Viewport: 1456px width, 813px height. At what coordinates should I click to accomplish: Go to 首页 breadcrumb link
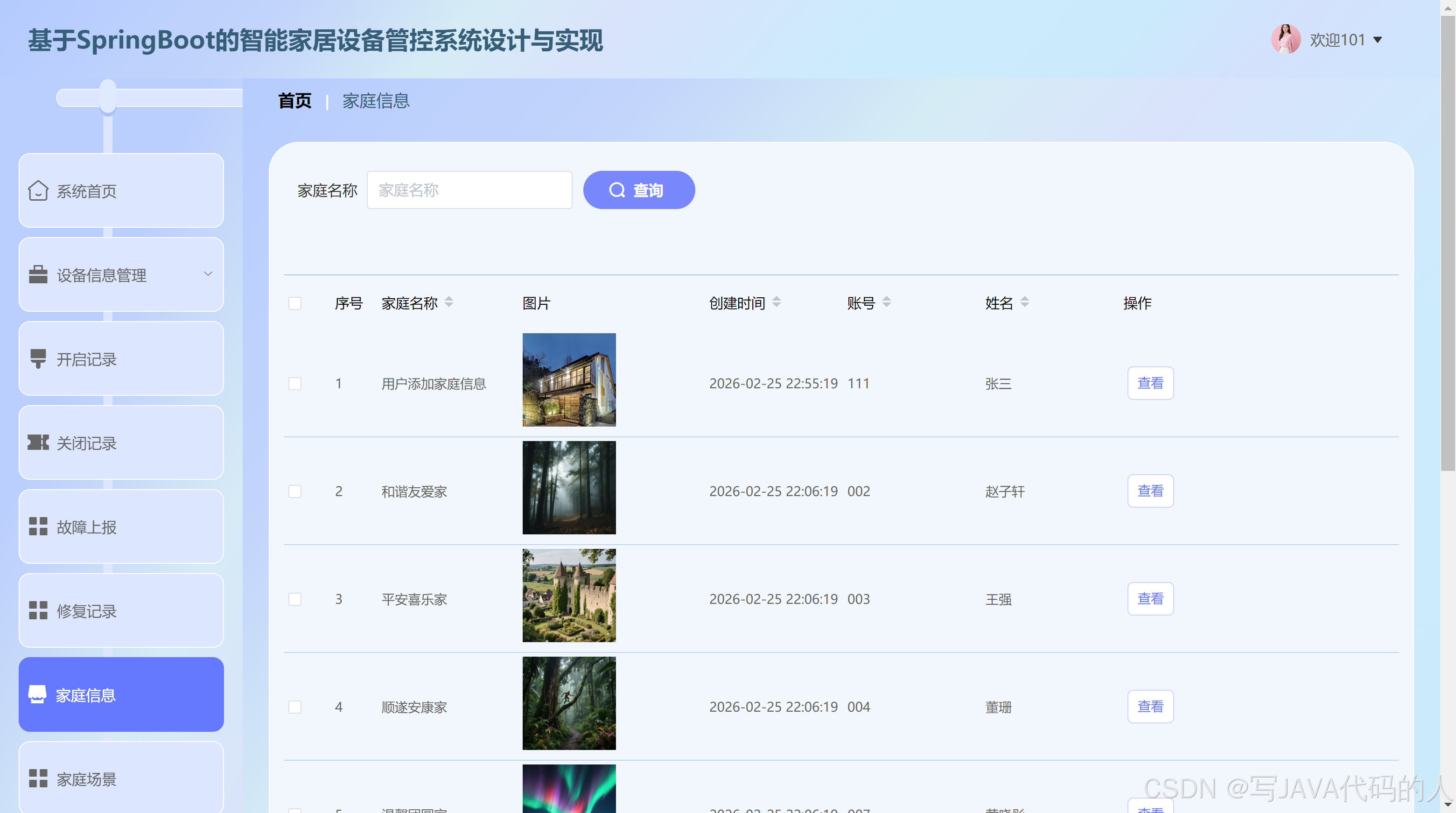(x=294, y=101)
